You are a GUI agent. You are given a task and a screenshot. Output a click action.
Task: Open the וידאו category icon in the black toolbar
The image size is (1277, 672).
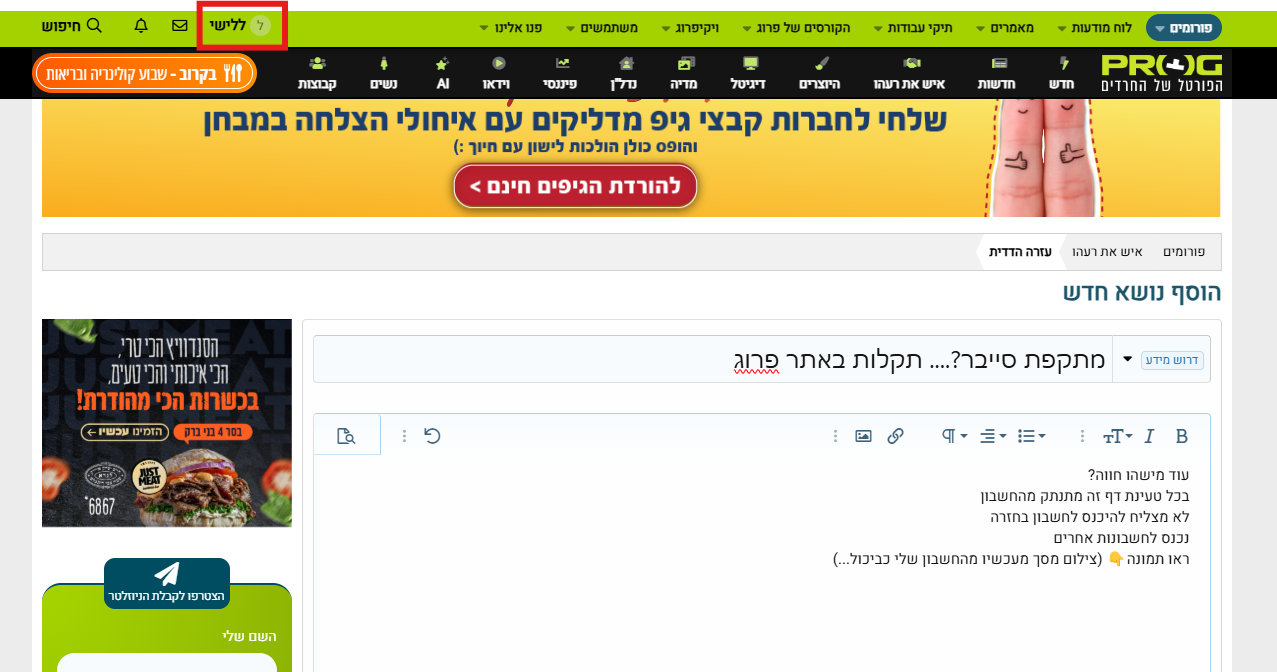tap(497, 73)
